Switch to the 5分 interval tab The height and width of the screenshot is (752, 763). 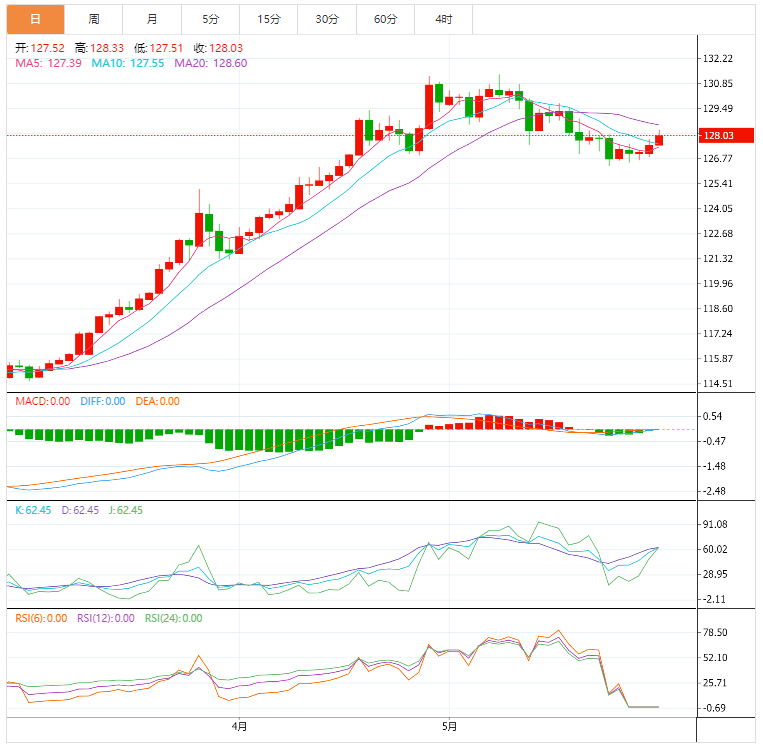(x=210, y=19)
